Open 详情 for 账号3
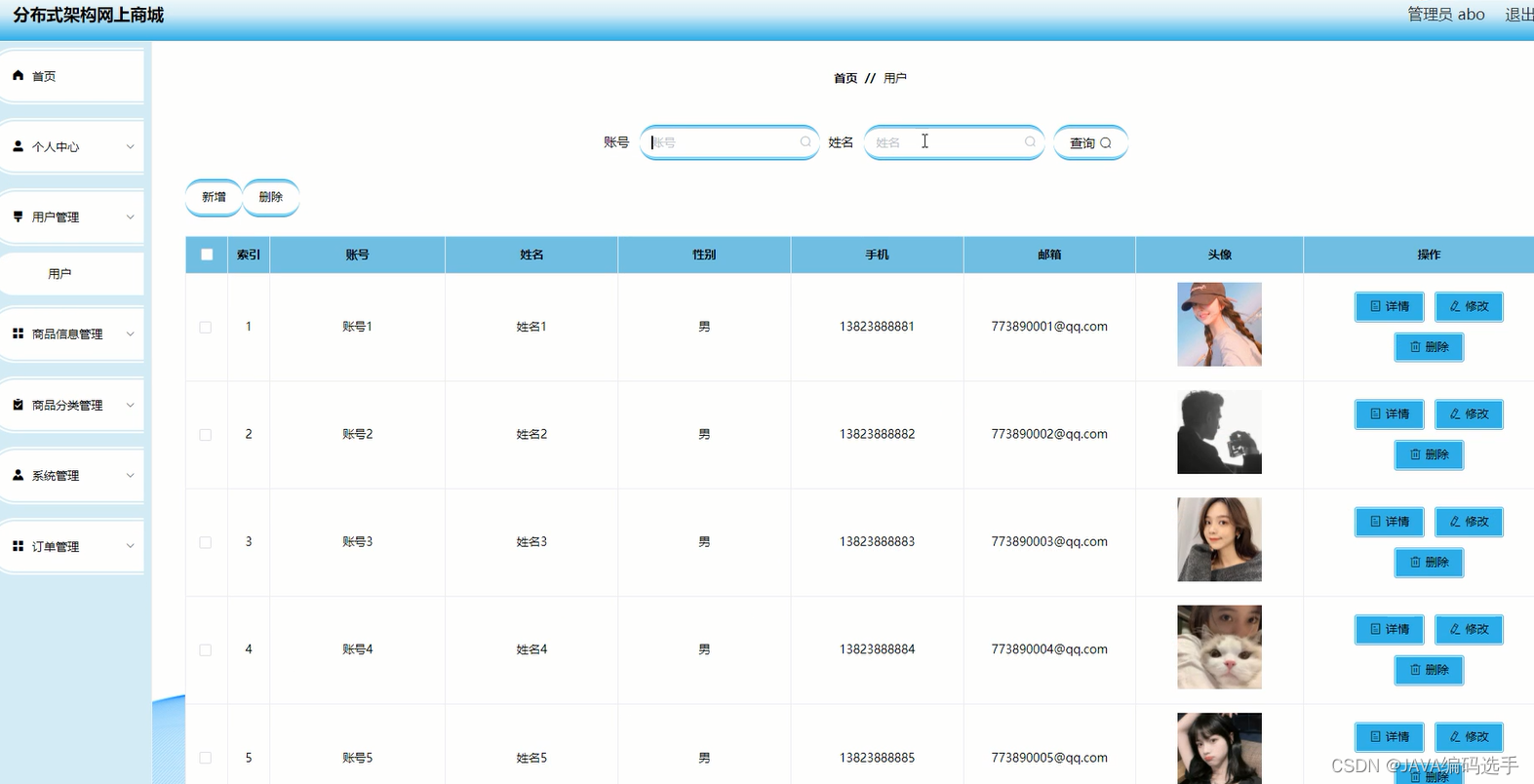 (x=1389, y=522)
